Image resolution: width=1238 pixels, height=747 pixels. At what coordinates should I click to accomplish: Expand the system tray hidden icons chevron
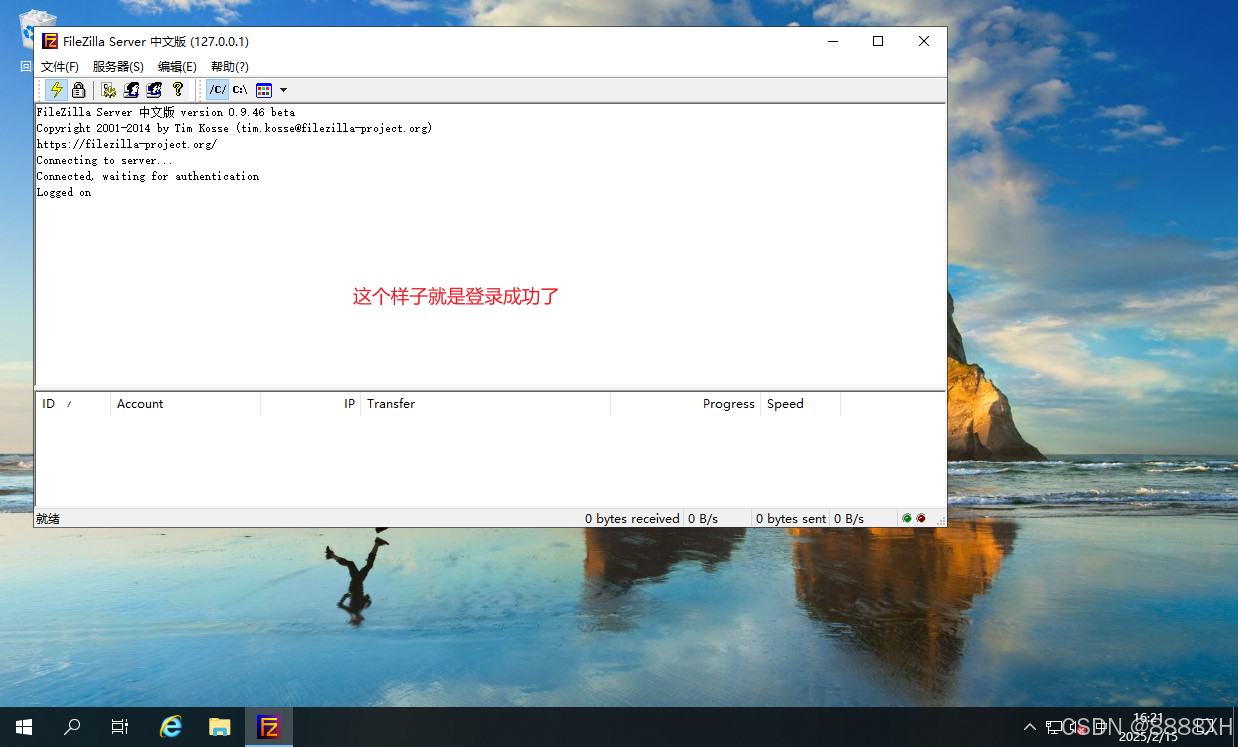click(x=1029, y=727)
